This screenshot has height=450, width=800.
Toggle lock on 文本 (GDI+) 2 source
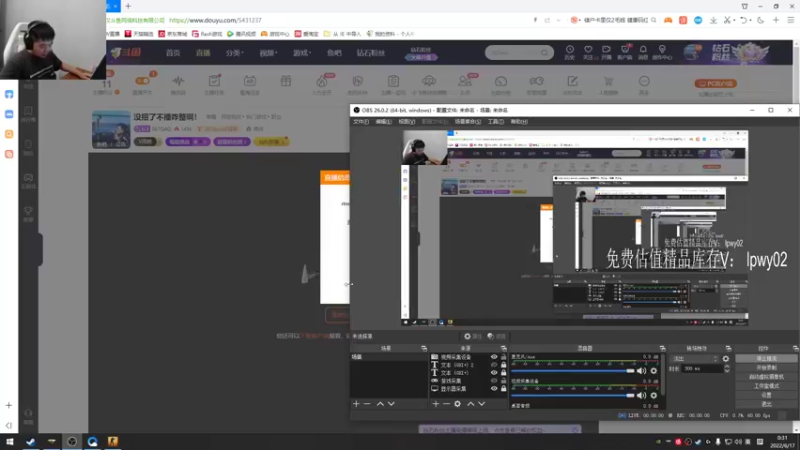504,365
